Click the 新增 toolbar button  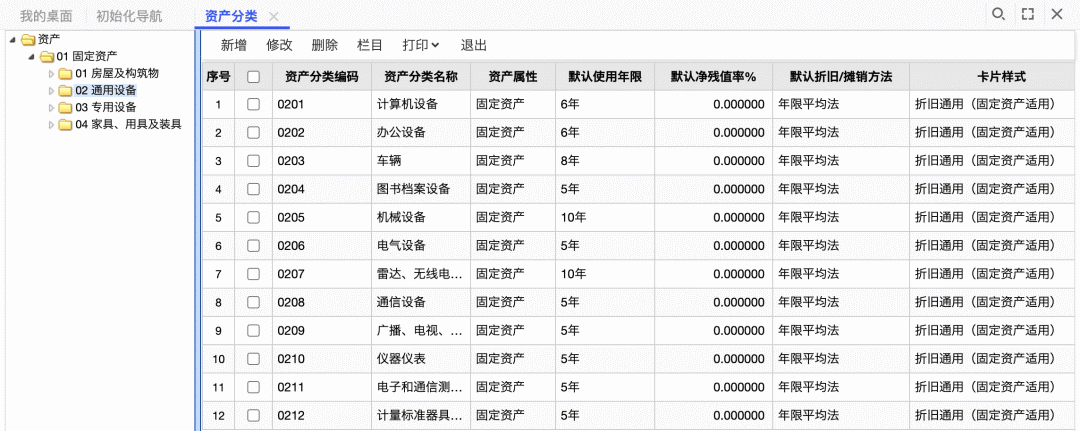click(x=233, y=45)
